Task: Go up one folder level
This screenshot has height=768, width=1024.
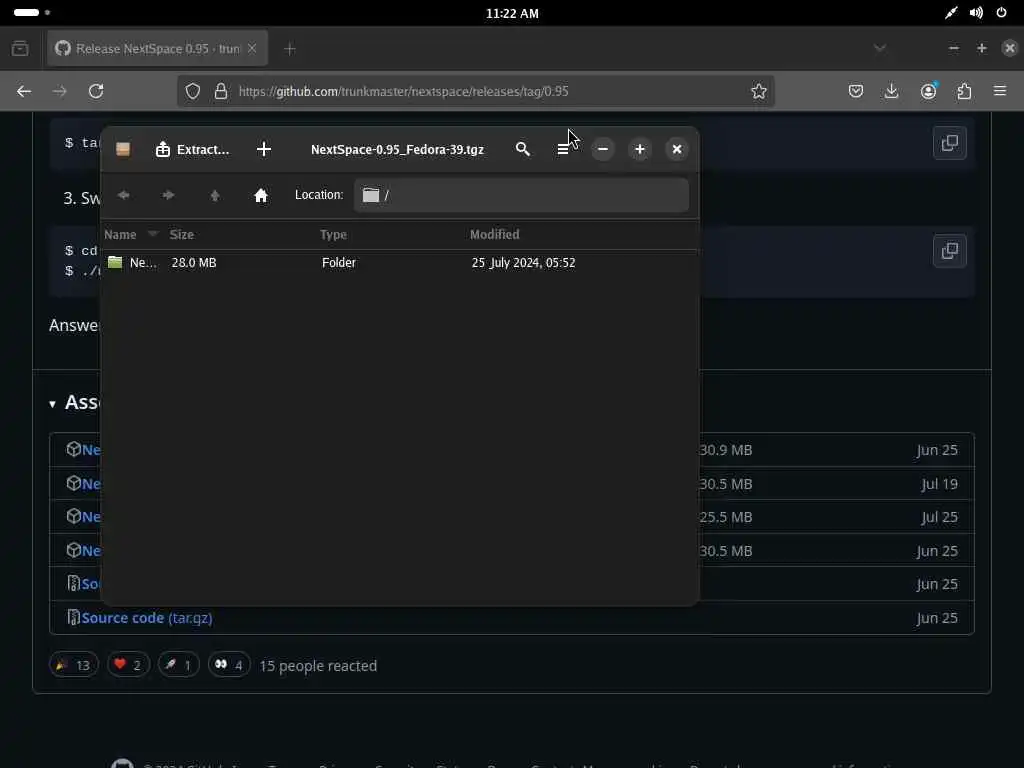Action: point(215,195)
